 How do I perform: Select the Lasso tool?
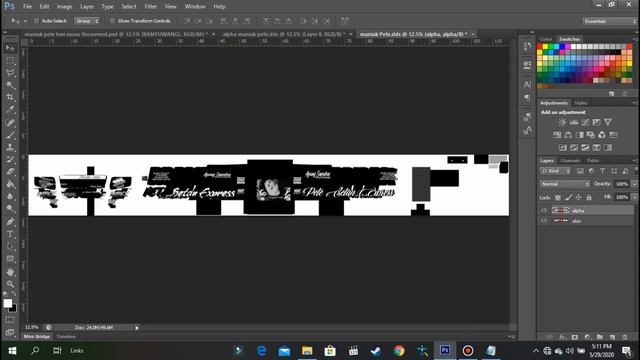(x=10, y=73)
